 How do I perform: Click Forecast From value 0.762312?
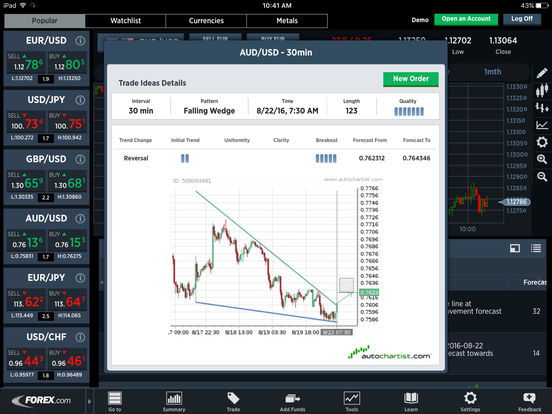(x=371, y=158)
